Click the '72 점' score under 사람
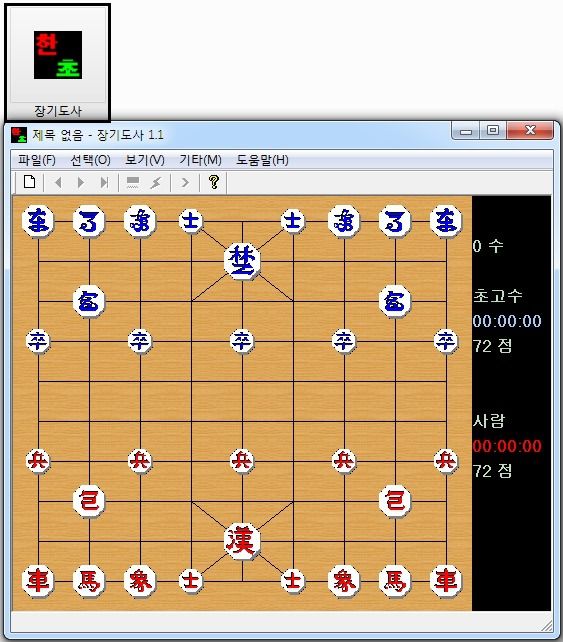Viewport: 563px width, 642px height. coord(493,471)
